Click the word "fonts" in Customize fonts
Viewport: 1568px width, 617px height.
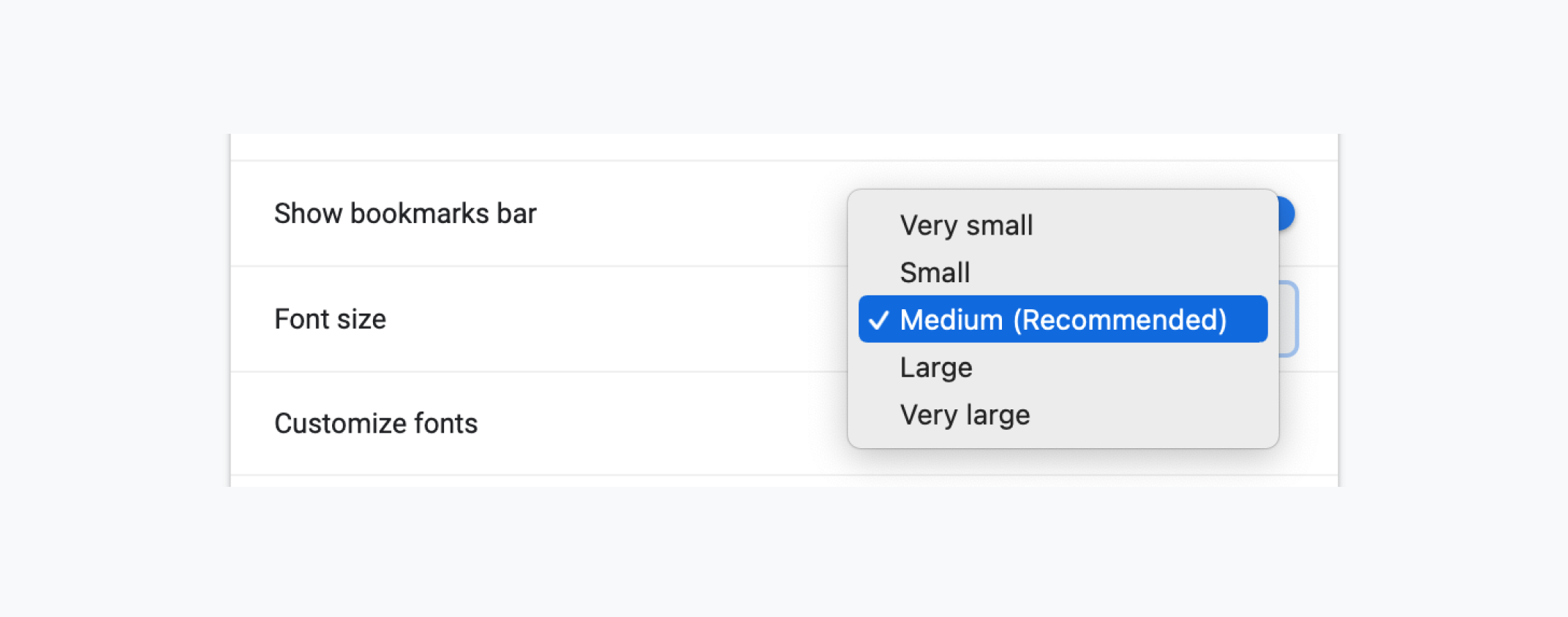coord(445,423)
